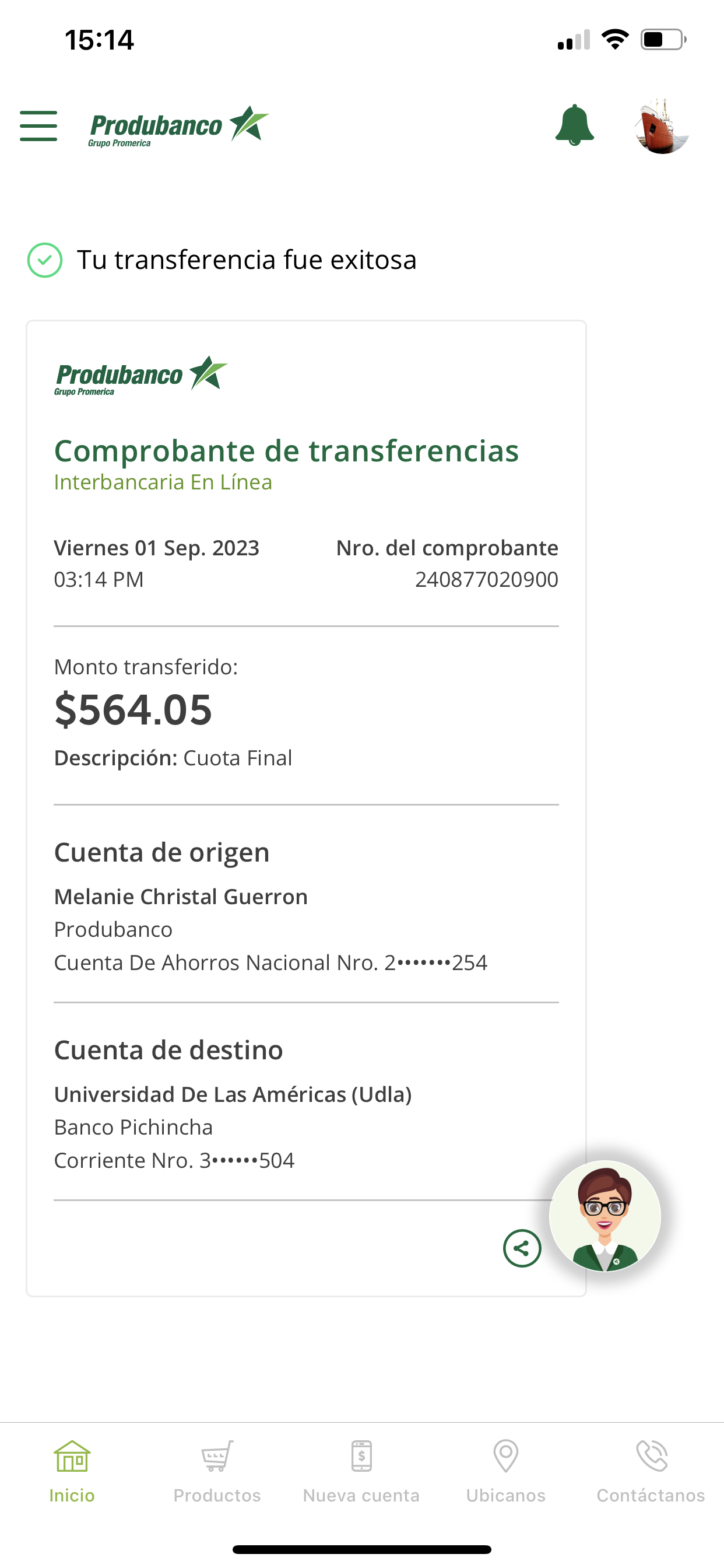Tap the battery status icon
The width and height of the screenshot is (724, 1568).
pyautogui.click(x=662, y=40)
